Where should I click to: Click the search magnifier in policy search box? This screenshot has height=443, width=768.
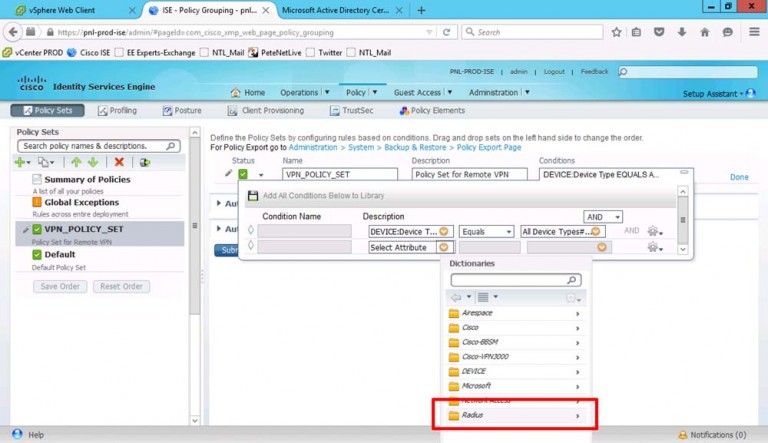point(170,146)
